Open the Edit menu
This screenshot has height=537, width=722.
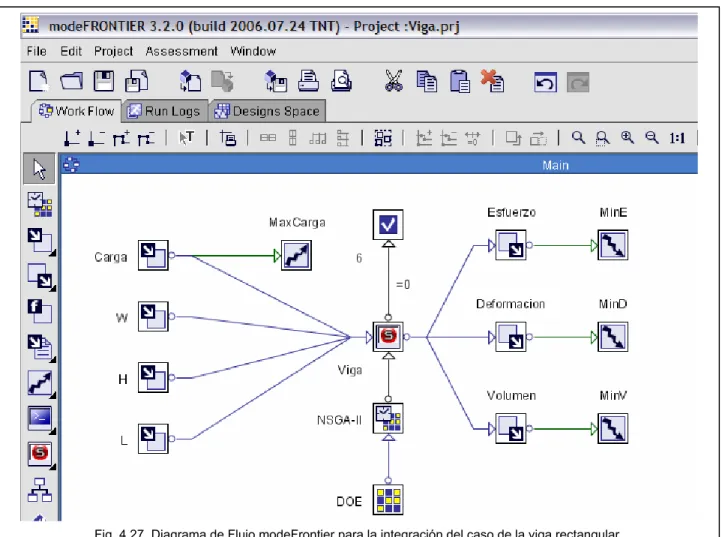coord(71,51)
